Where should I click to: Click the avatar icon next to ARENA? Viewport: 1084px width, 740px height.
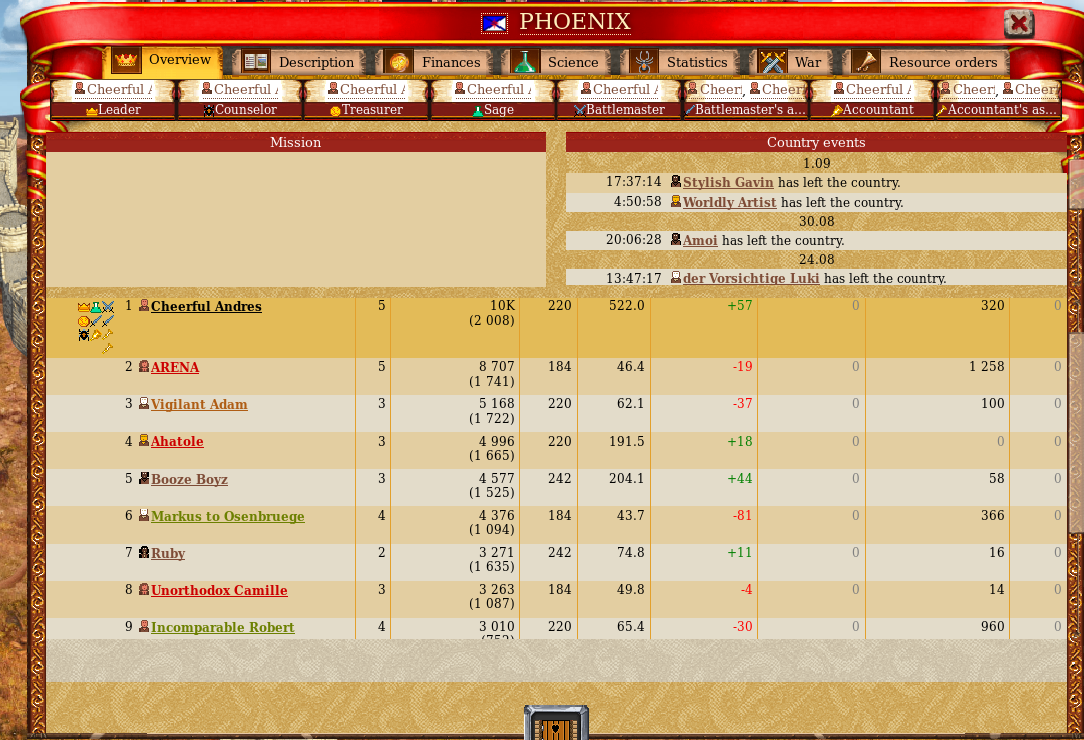point(144,367)
